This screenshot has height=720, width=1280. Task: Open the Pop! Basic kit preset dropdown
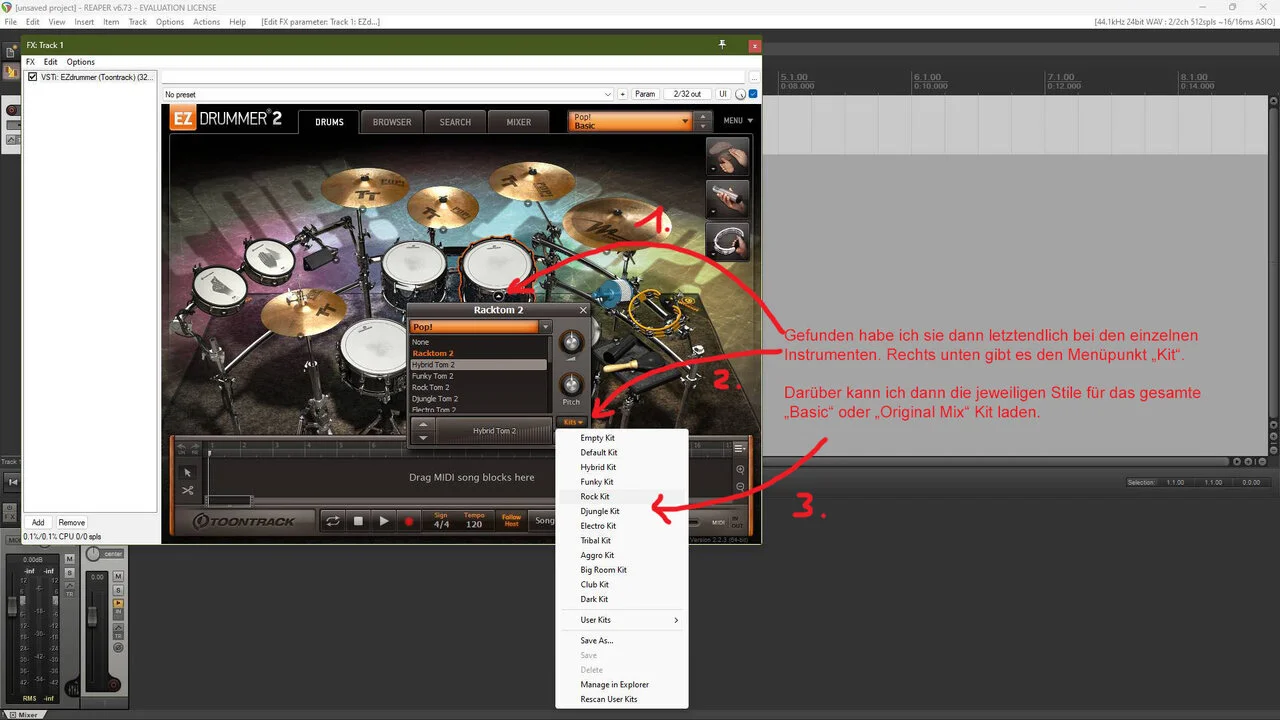pos(630,121)
